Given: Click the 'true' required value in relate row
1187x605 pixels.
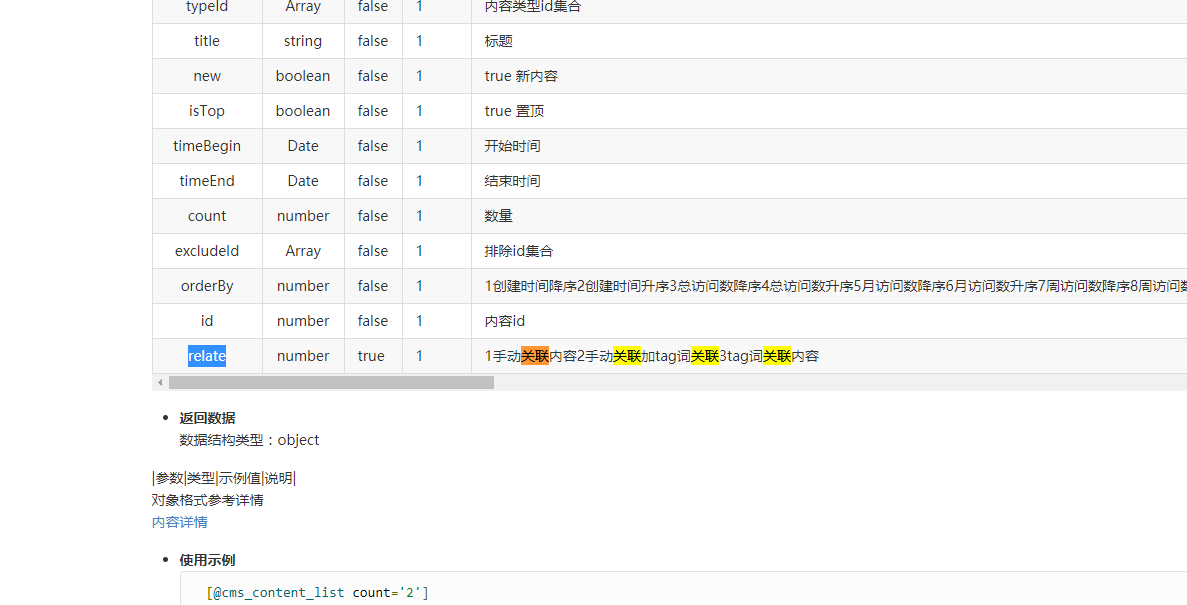Looking at the screenshot, I should [x=371, y=356].
